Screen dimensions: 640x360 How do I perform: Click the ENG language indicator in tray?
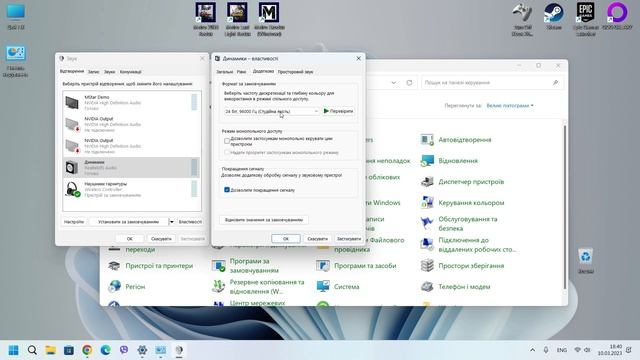point(562,350)
